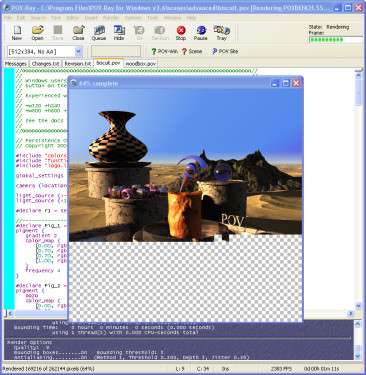This screenshot has width=366, height=375.
Task: Click the command line input field
Action: tap(116, 52)
